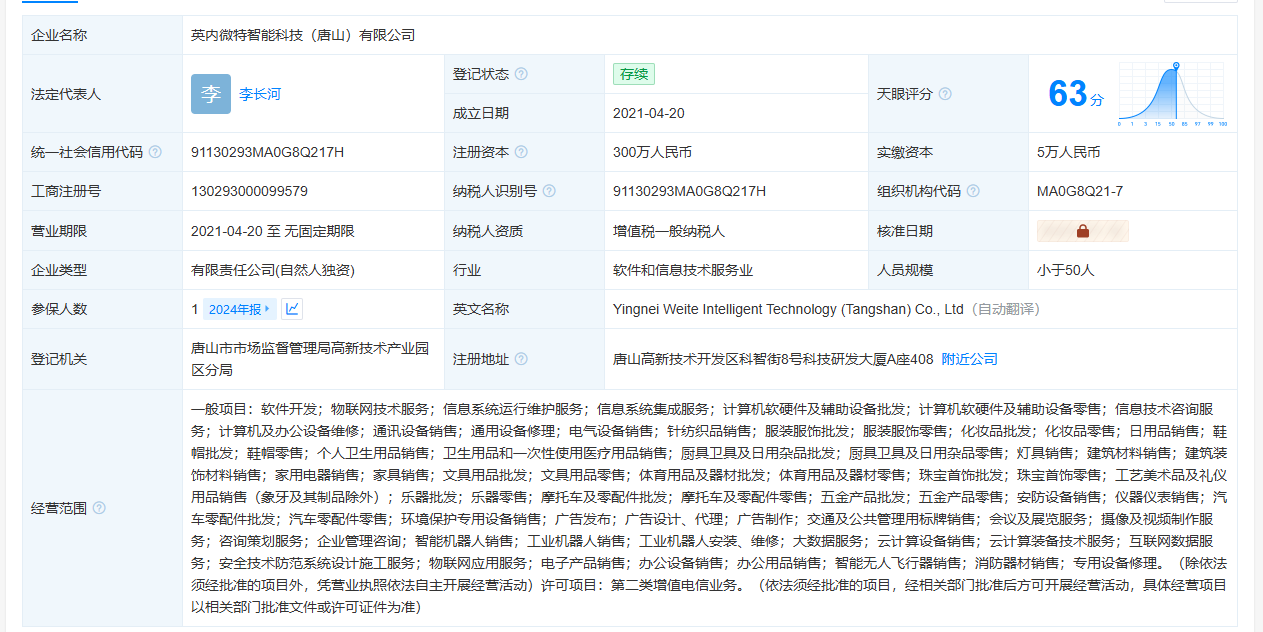Click the lock icon in 核准日期
This screenshot has width=1263, height=632.
(x=1083, y=231)
